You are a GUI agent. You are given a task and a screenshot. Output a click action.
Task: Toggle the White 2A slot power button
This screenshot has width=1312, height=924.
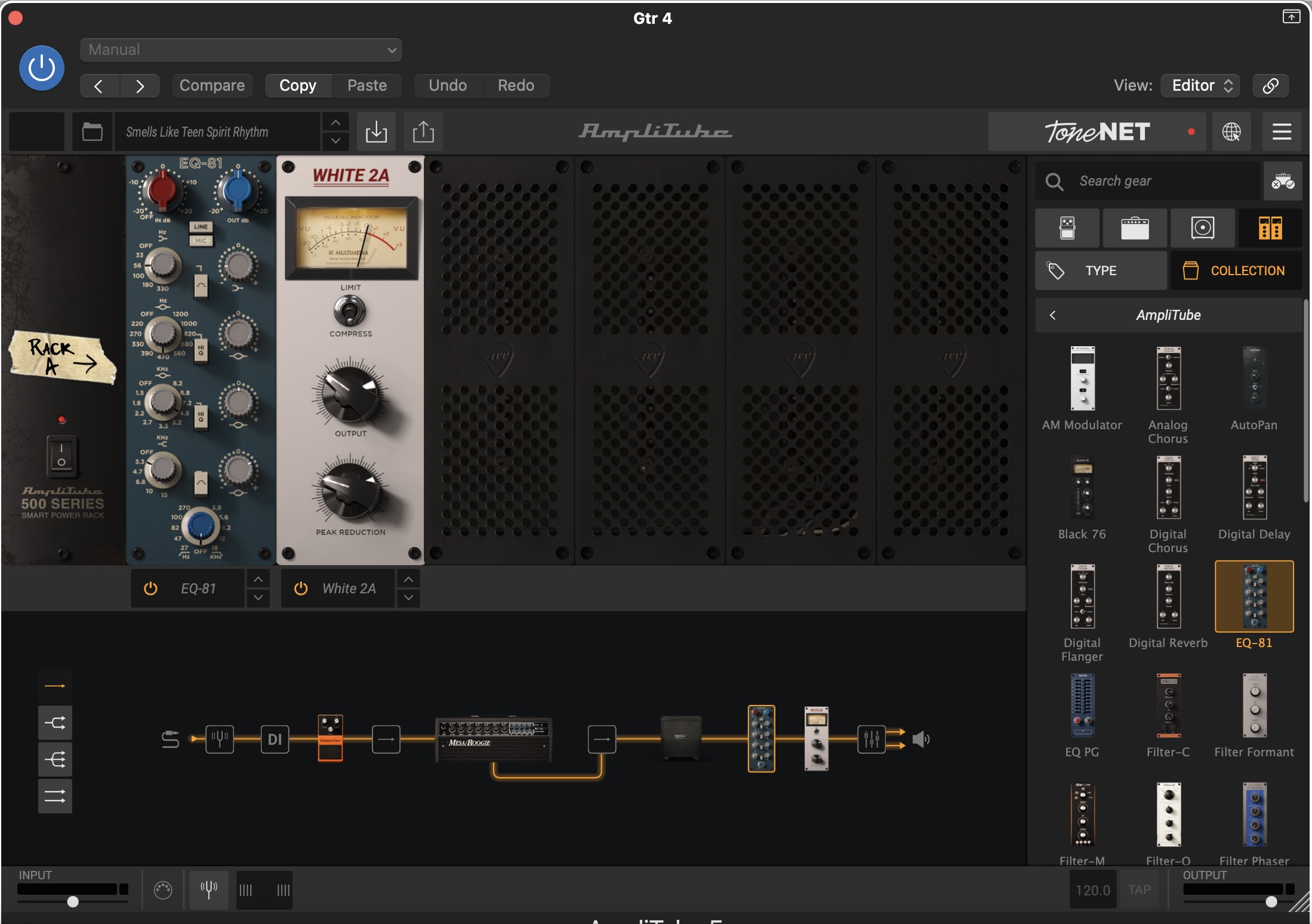coord(301,589)
